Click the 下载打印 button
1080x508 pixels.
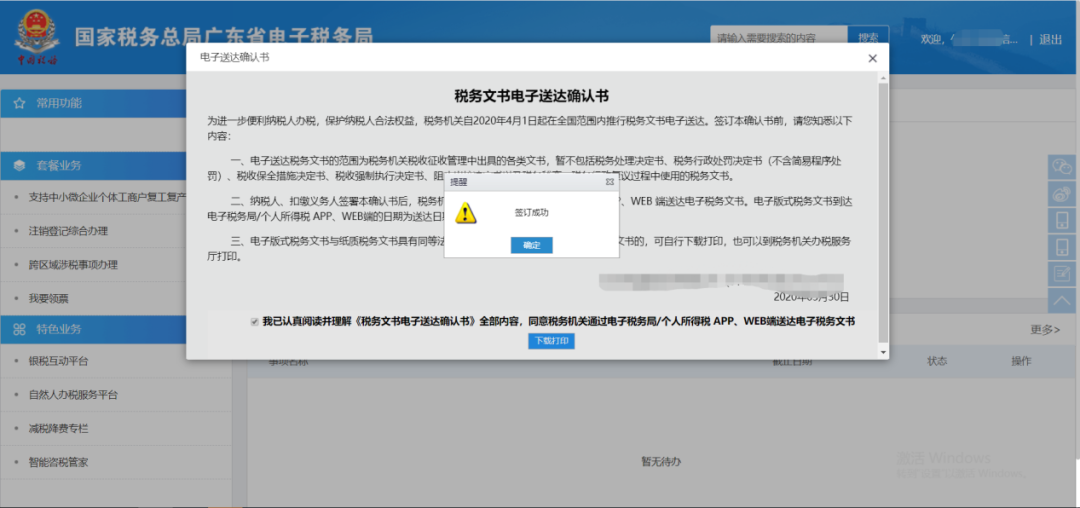pos(551,341)
